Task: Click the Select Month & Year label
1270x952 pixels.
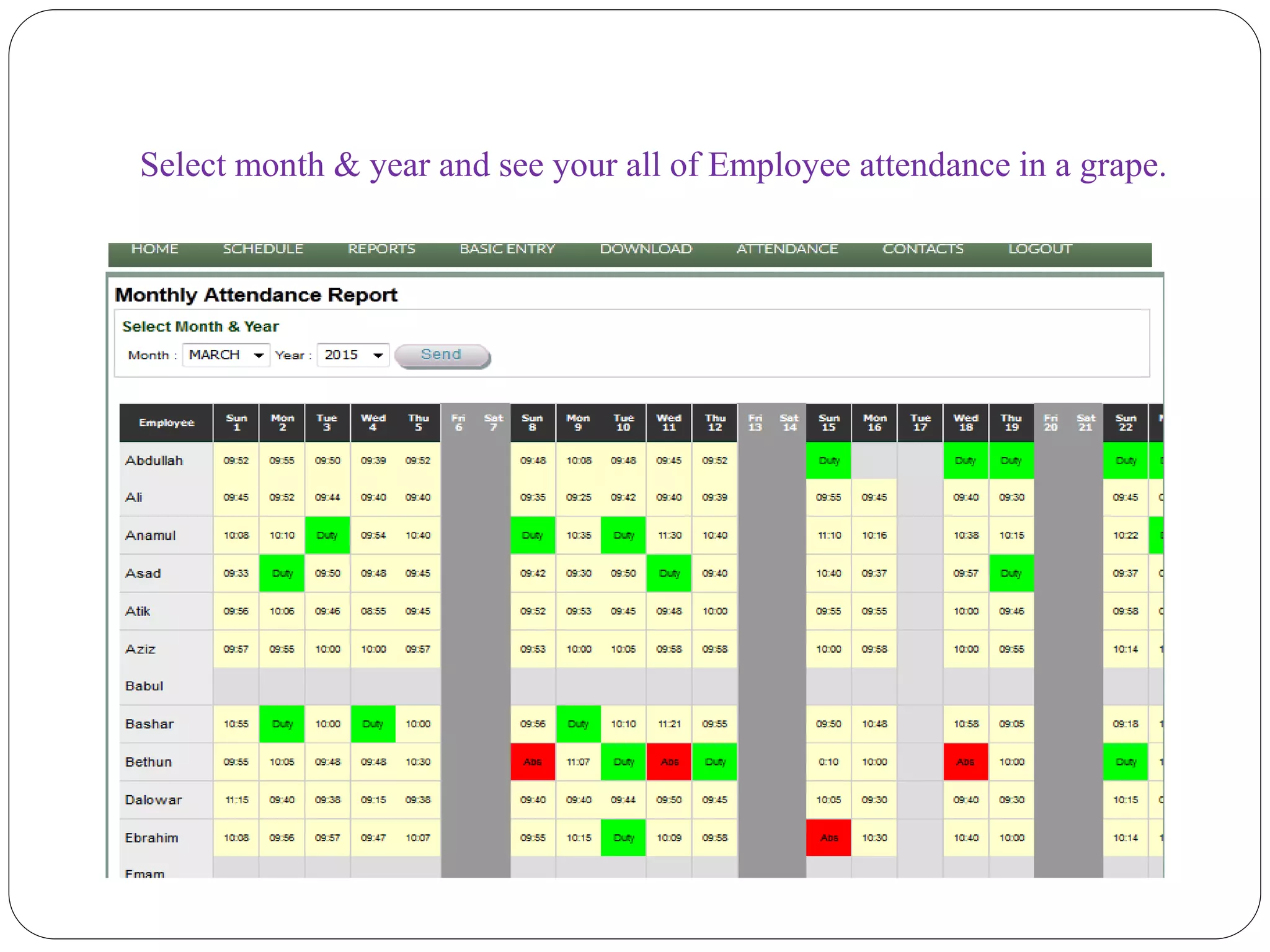Action: point(200,327)
